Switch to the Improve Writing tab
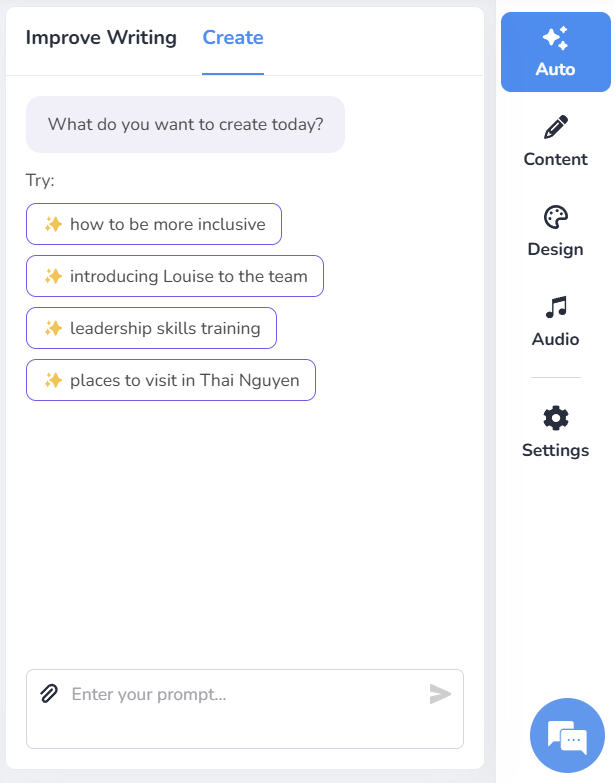The image size is (615, 783). [101, 37]
